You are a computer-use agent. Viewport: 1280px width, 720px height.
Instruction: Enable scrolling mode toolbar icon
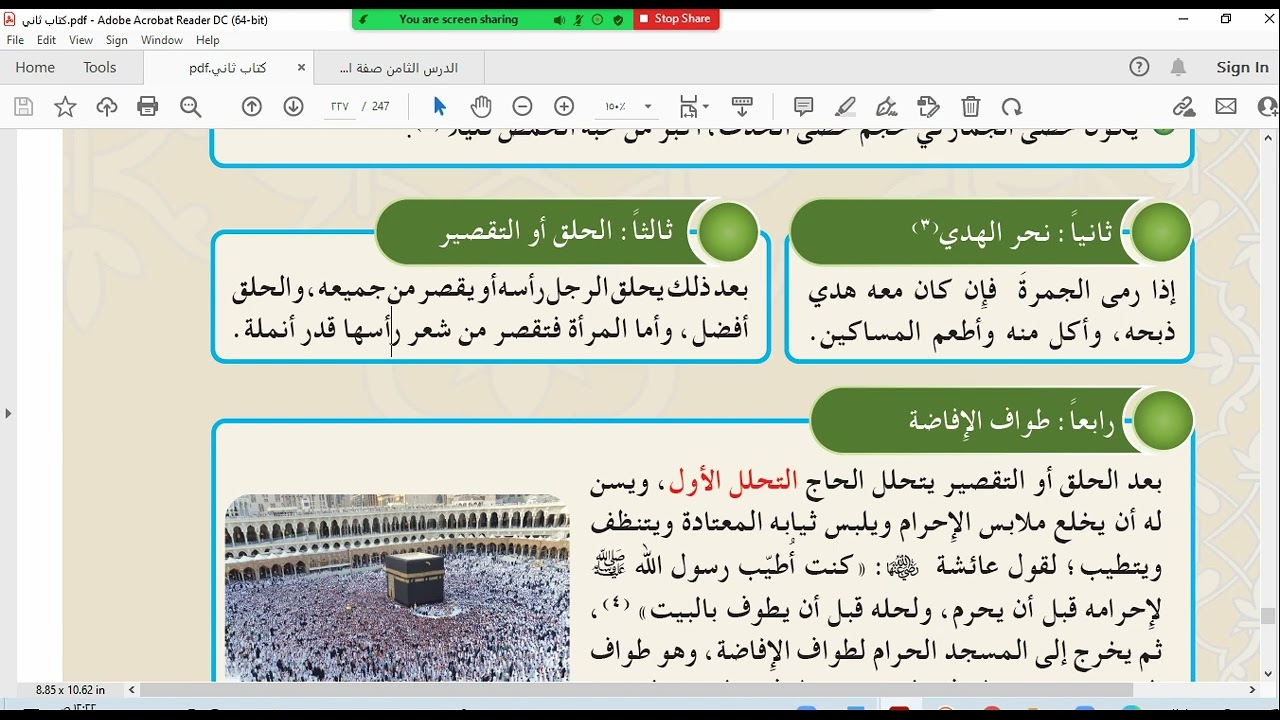click(x=742, y=106)
